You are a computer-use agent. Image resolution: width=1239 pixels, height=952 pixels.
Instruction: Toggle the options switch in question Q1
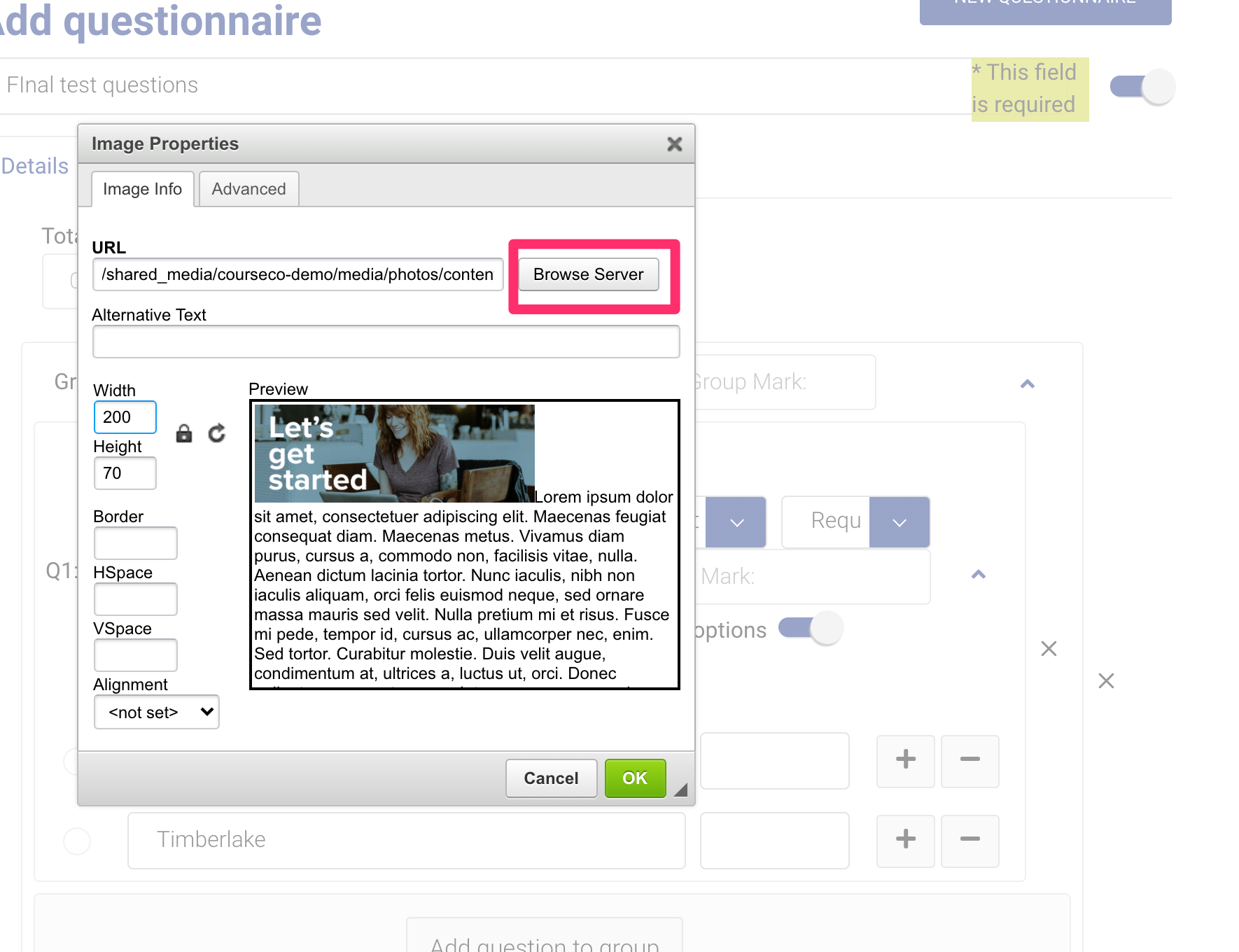pyautogui.click(x=810, y=628)
